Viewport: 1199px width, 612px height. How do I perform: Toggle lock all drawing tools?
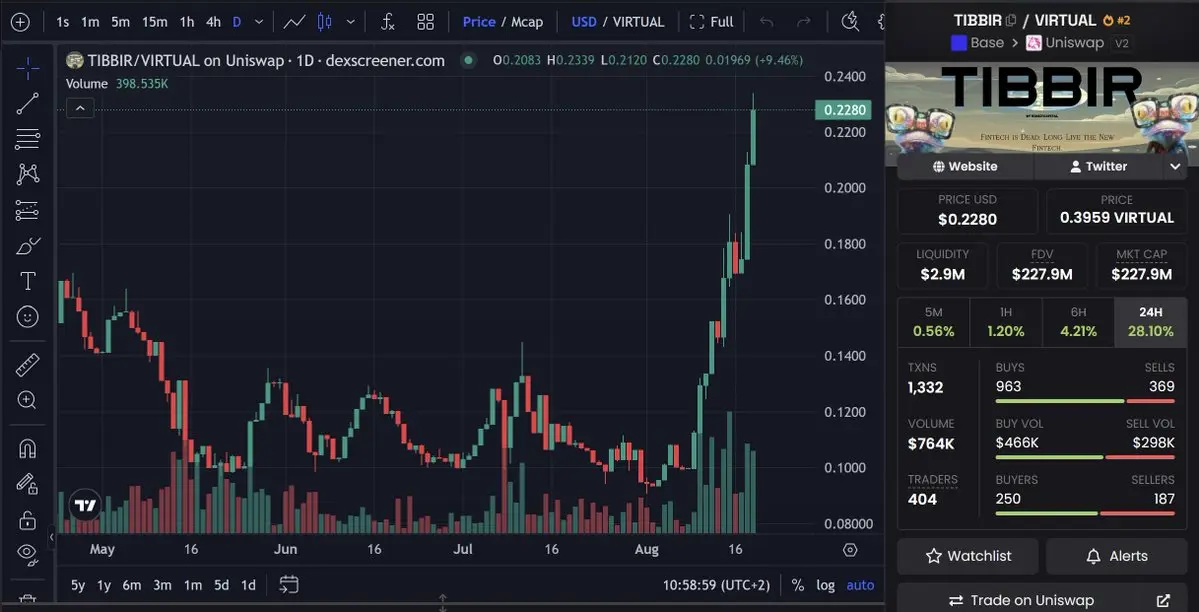(28, 520)
